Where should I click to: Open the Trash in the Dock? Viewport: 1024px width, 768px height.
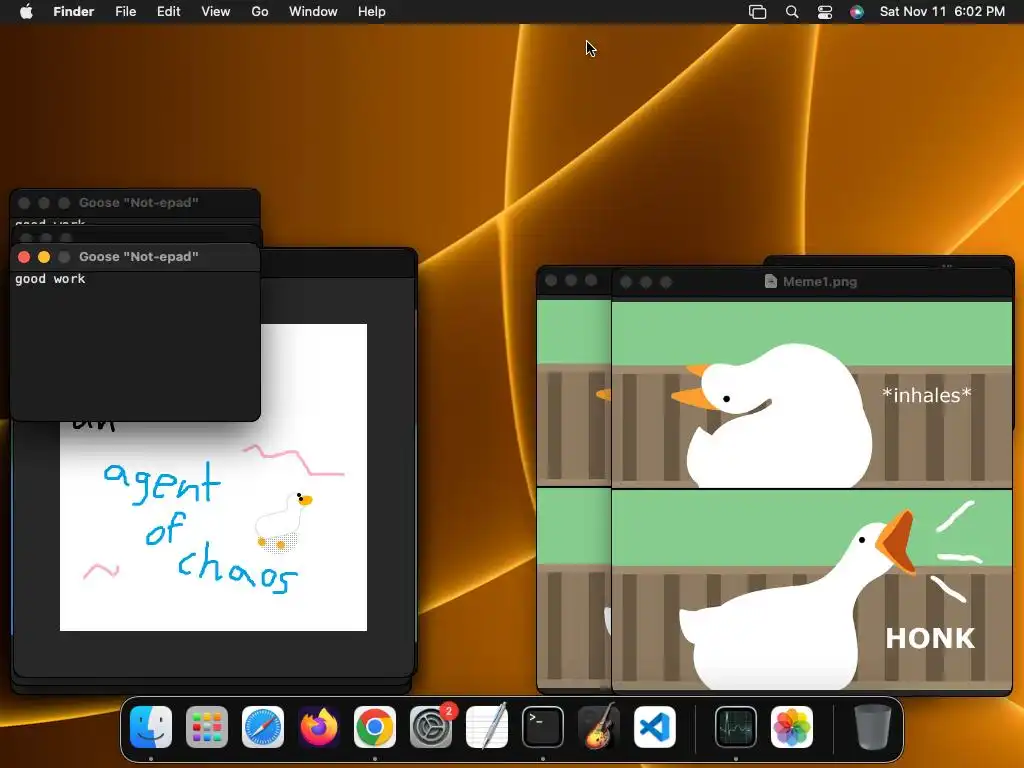[872, 727]
